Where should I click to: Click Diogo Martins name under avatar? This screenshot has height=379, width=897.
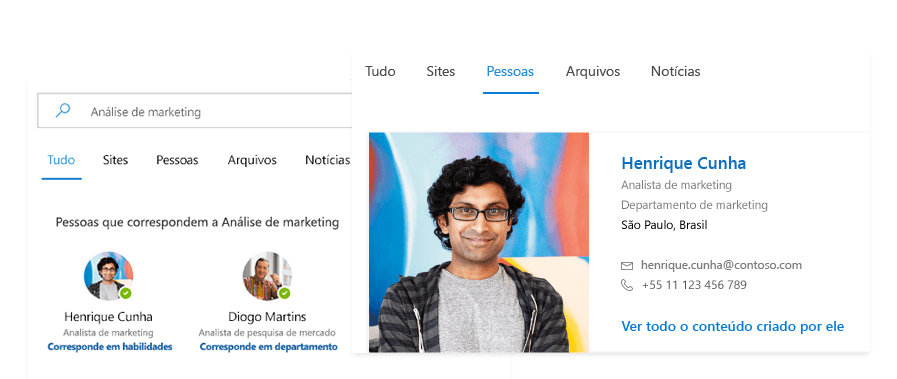267,317
